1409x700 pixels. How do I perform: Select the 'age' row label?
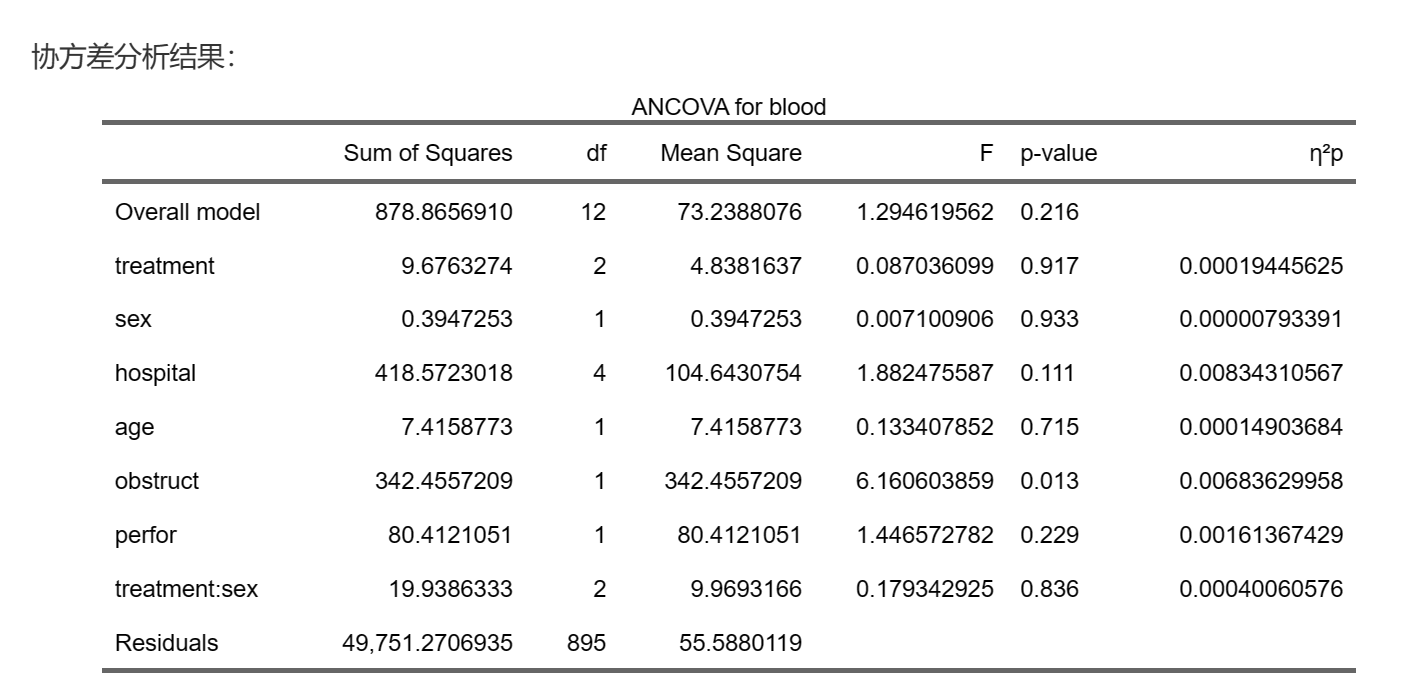[x=134, y=428]
